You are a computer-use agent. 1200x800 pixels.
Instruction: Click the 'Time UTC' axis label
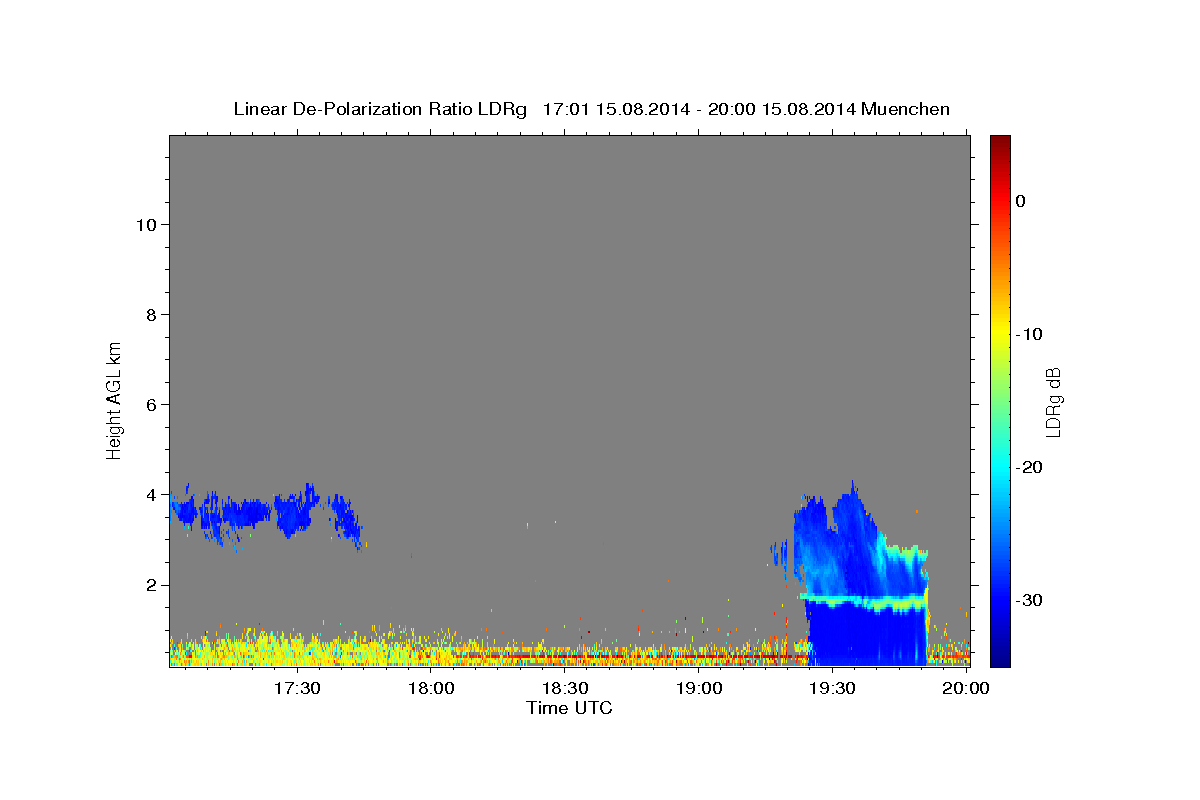tap(569, 708)
